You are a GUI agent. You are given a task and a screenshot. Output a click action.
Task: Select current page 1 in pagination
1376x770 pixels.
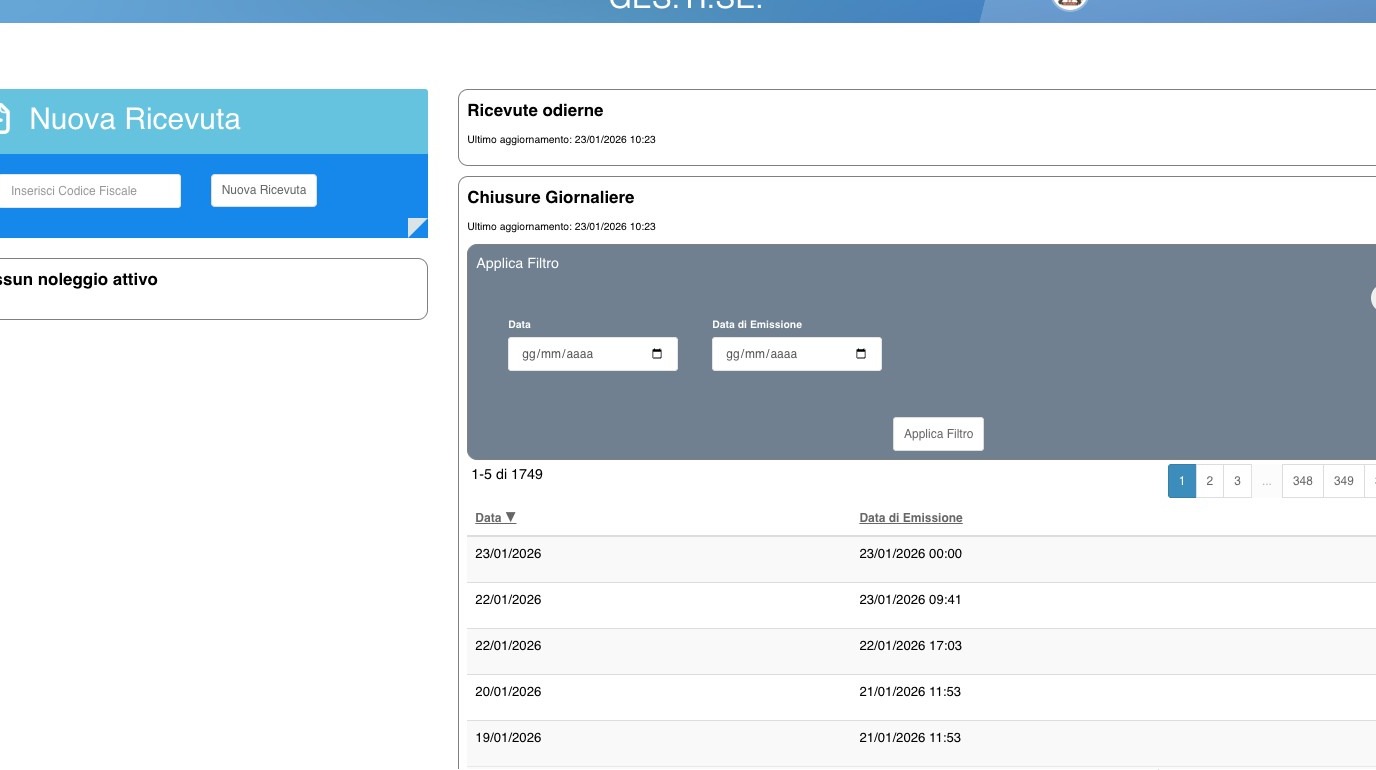pos(1181,481)
